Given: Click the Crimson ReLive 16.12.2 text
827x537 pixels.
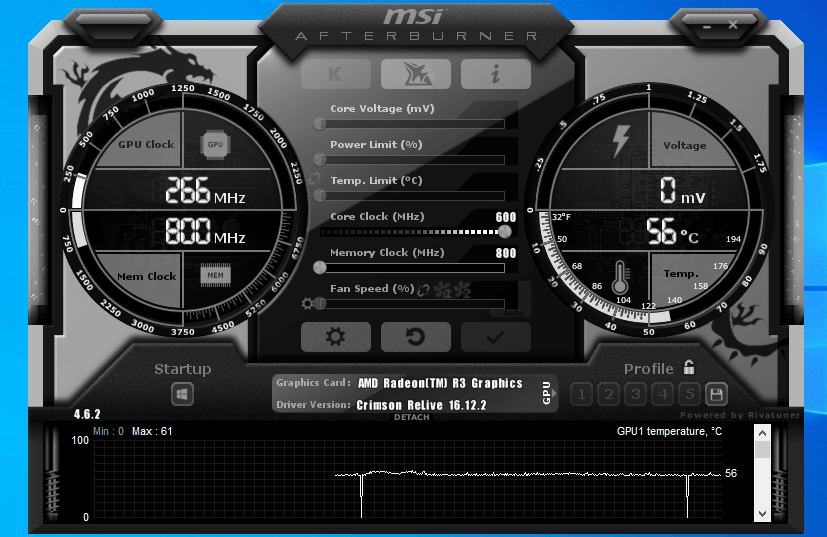Looking at the screenshot, I should (421, 405).
